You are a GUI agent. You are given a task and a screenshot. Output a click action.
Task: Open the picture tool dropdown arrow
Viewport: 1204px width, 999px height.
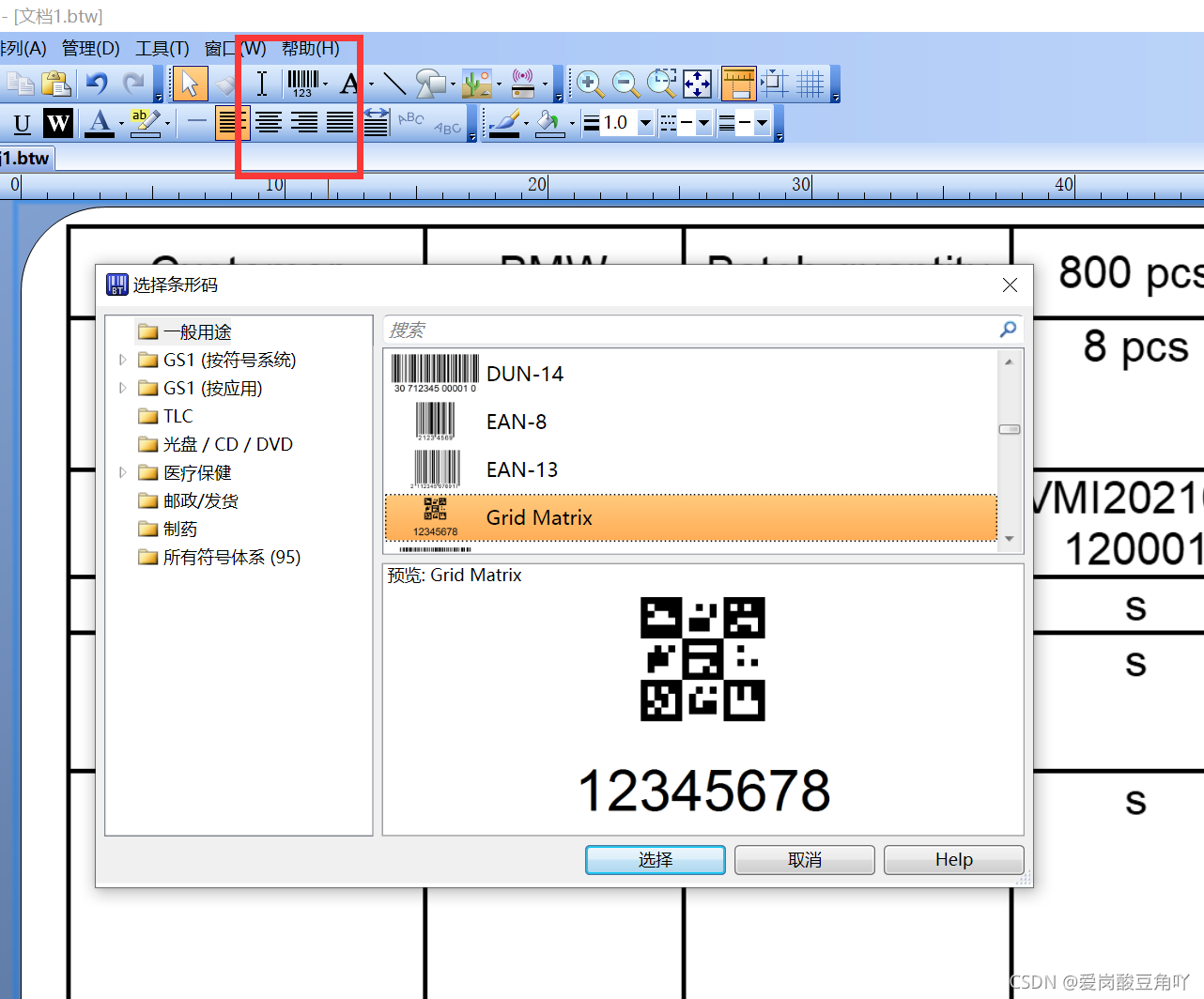pos(499,85)
